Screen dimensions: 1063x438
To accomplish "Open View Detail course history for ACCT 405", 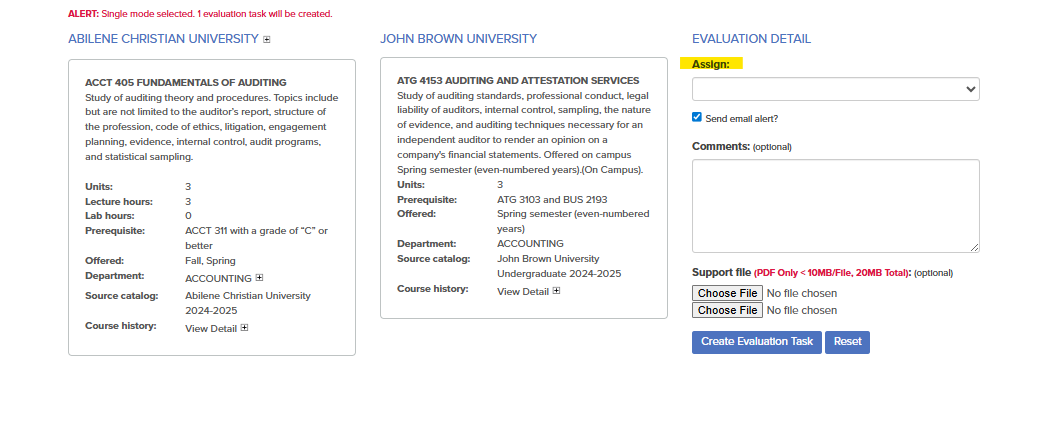I will [x=210, y=328].
